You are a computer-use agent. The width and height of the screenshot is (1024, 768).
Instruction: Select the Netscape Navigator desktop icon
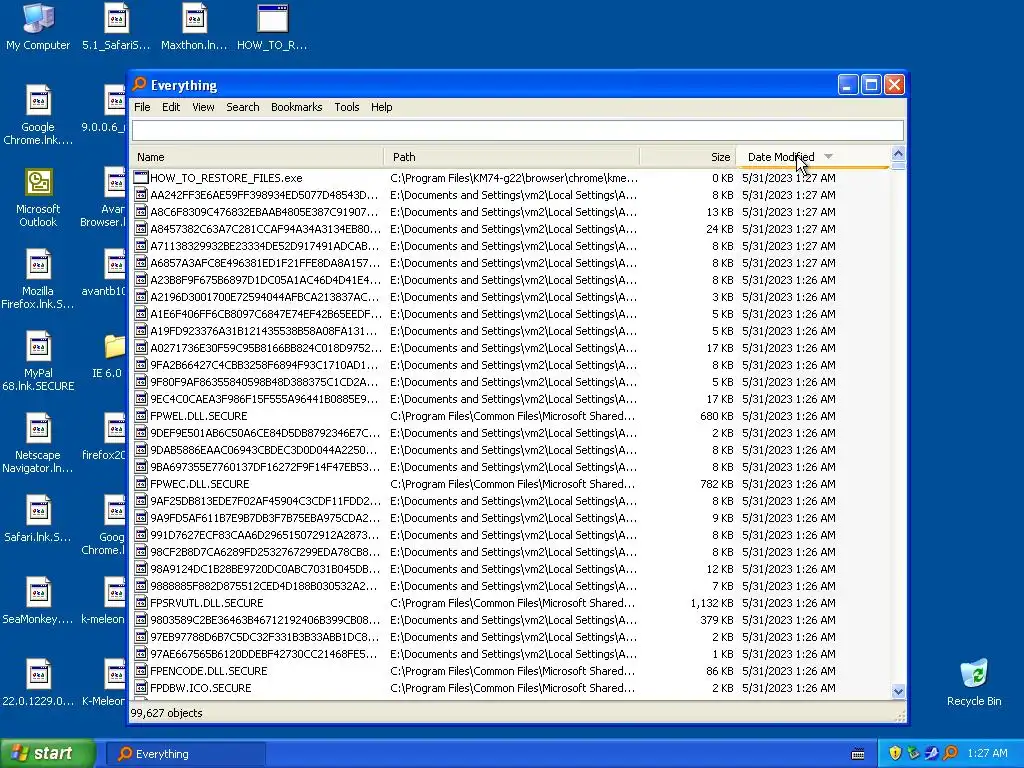(38, 443)
